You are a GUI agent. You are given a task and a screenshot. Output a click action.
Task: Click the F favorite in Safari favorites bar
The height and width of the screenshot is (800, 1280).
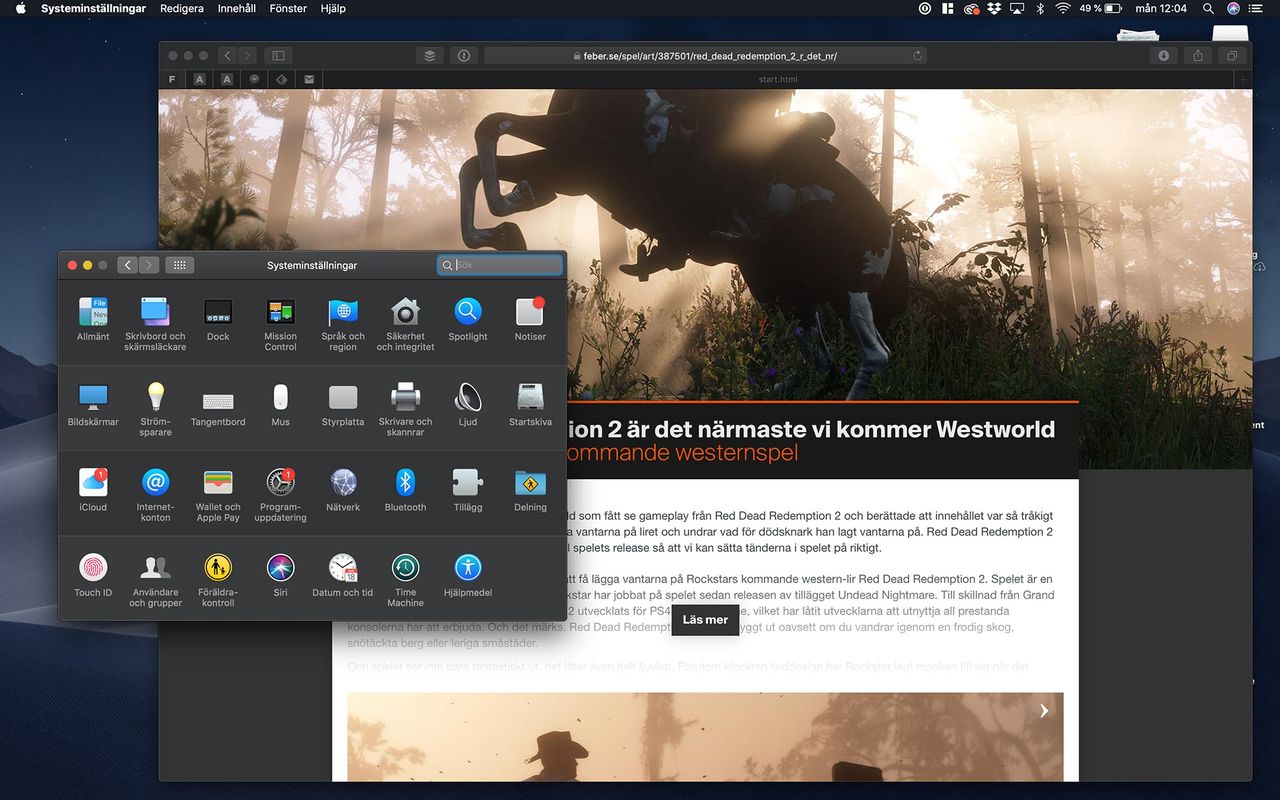coord(172,80)
